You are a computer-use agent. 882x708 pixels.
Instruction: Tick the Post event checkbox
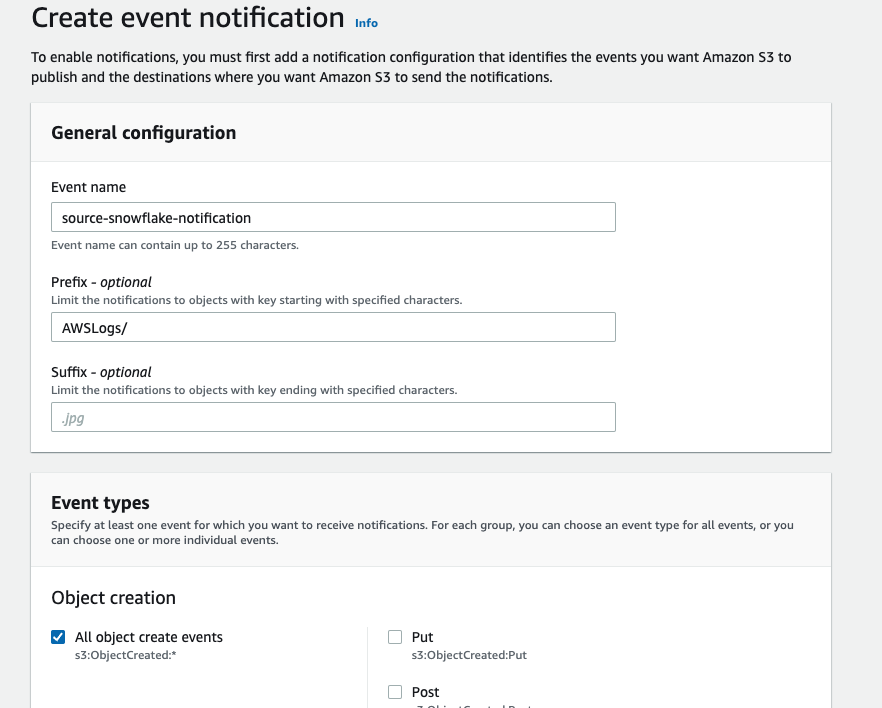pyautogui.click(x=395, y=692)
